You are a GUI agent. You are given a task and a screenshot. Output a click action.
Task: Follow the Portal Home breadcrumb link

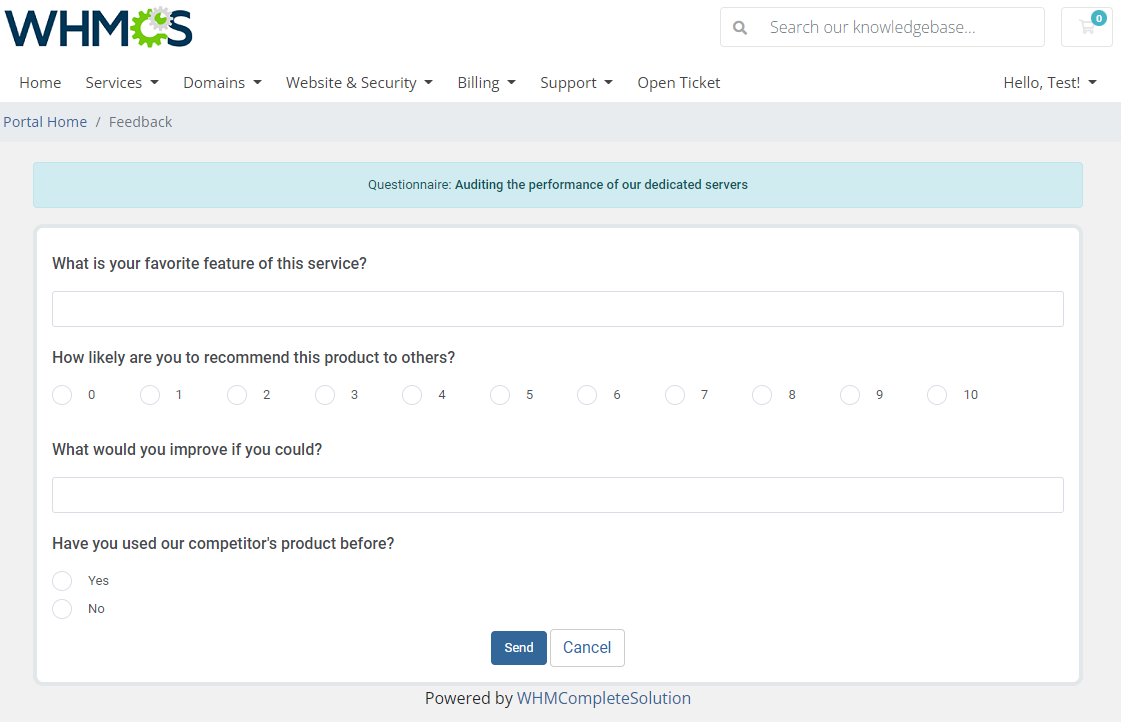pos(45,122)
